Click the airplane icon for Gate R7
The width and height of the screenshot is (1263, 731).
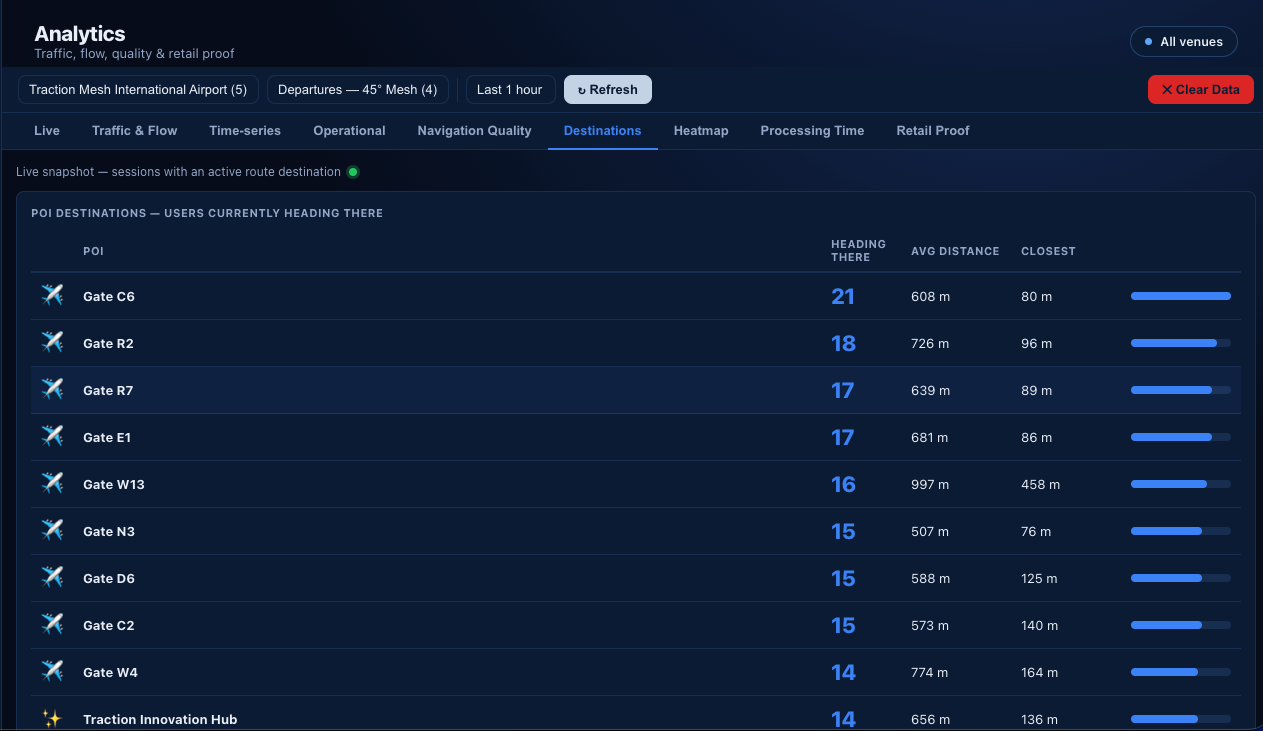click(x=52, y=390)
